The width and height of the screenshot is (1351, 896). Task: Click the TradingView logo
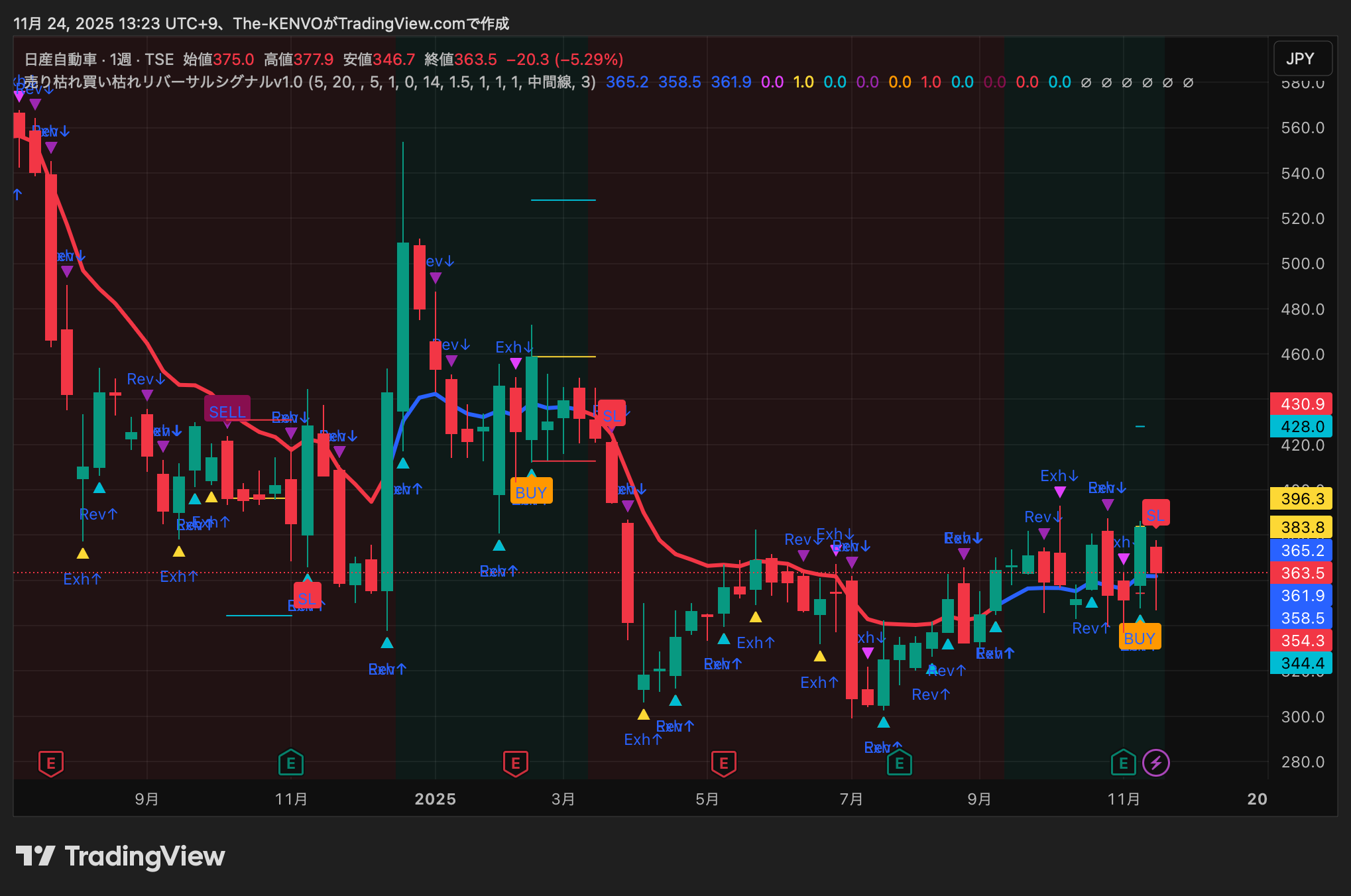pyautogui.click(x=121, y=856)
